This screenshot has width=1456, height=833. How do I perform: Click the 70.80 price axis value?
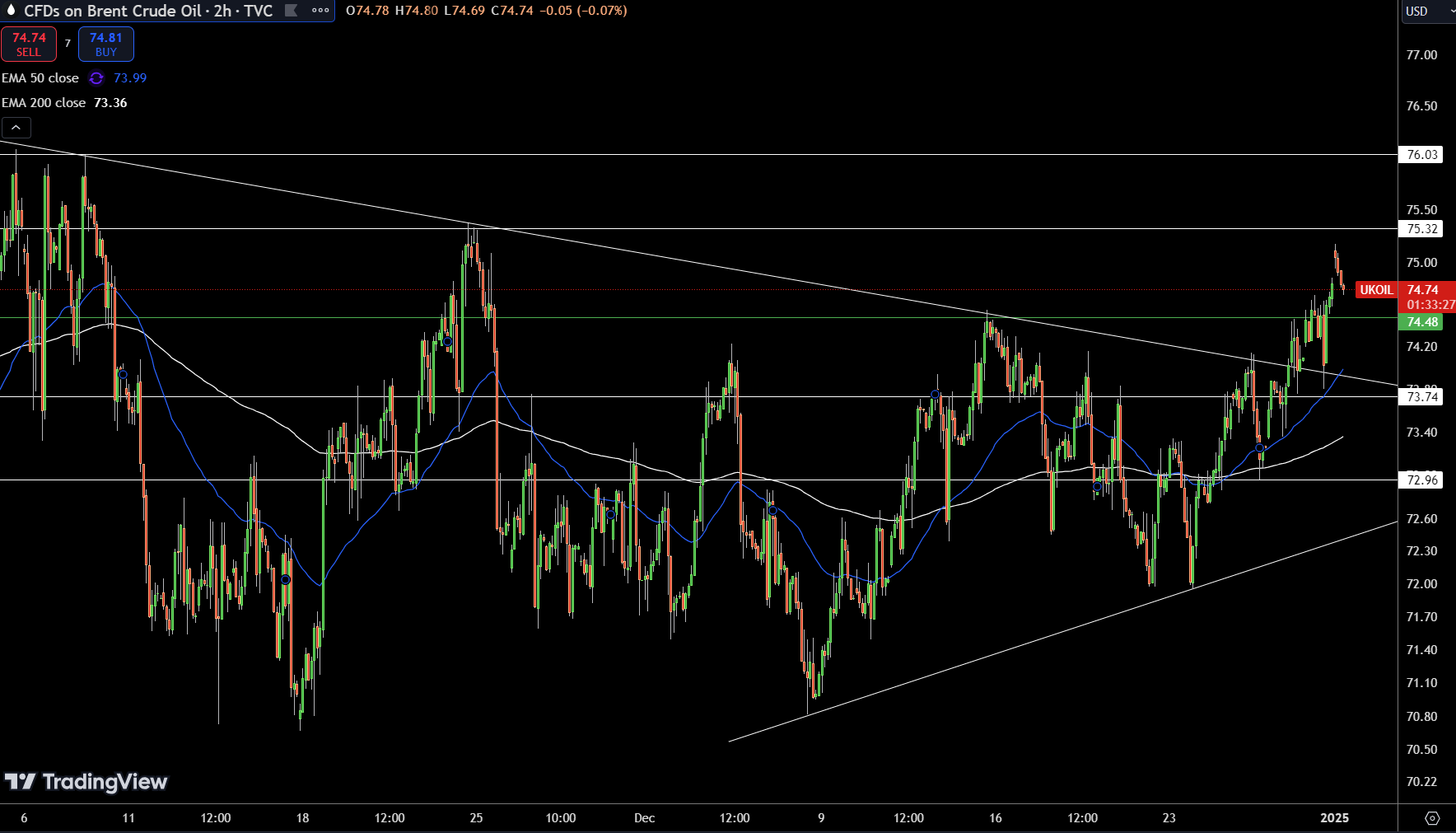(1421, 717)
